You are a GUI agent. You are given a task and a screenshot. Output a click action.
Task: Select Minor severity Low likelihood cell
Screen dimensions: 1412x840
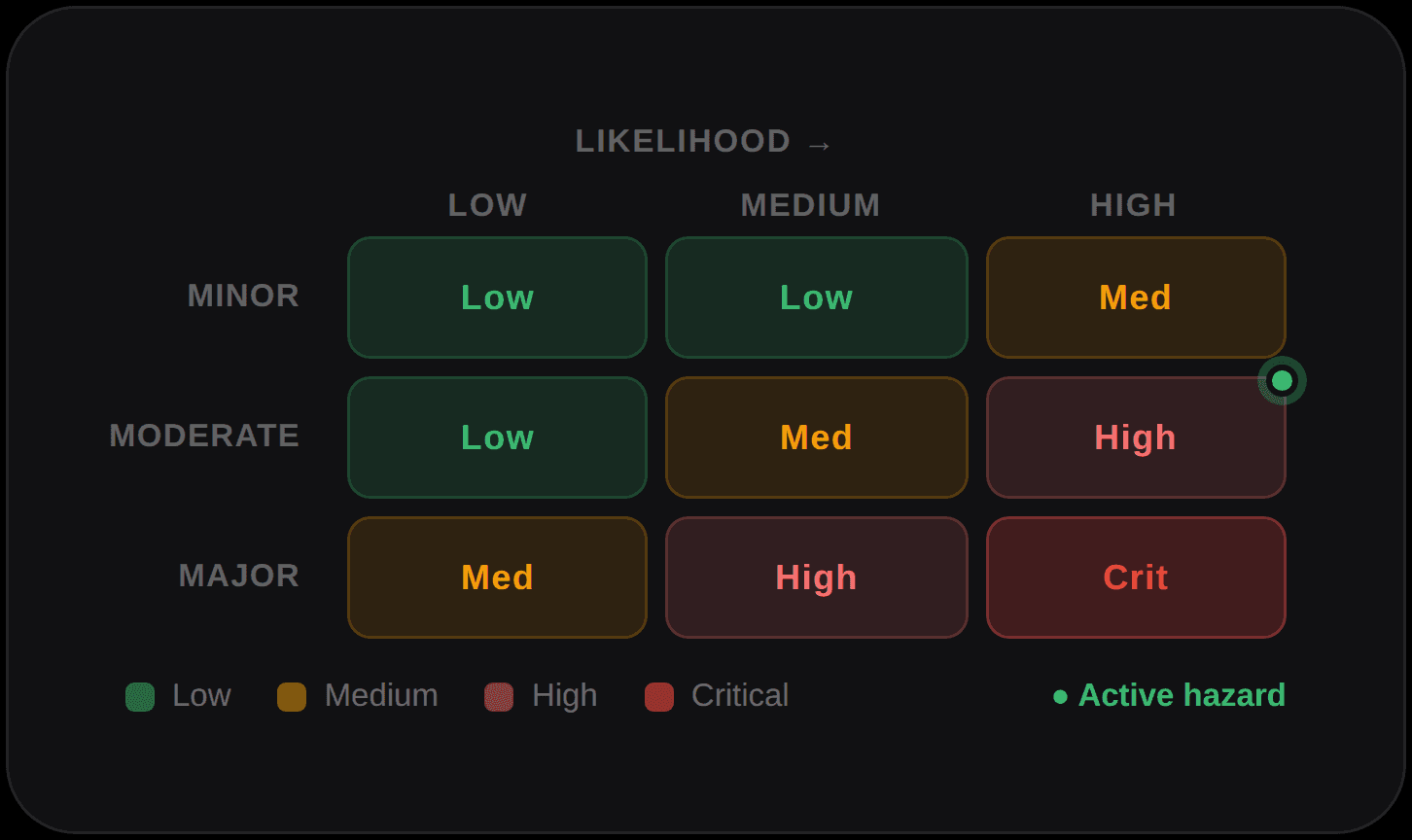click(497, 297)
